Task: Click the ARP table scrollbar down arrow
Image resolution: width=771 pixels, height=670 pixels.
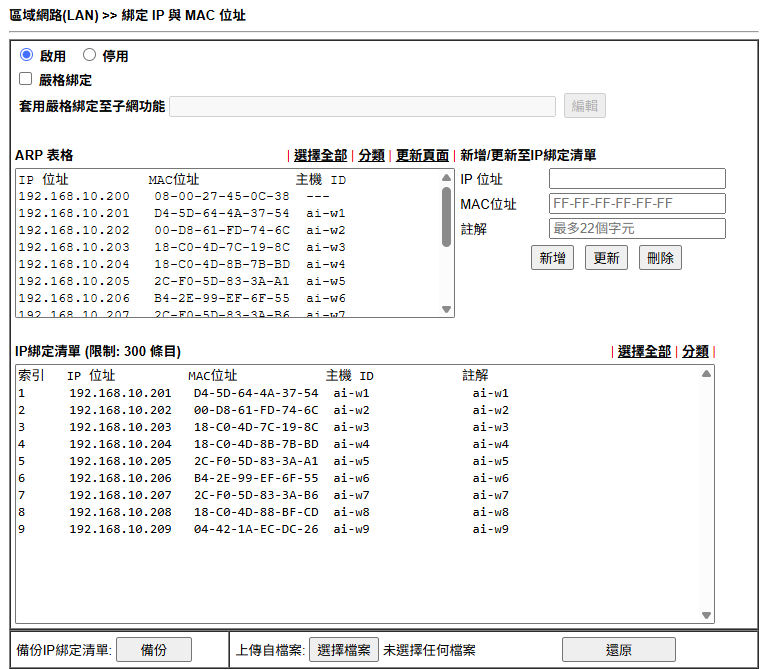Action: [446, 310]
